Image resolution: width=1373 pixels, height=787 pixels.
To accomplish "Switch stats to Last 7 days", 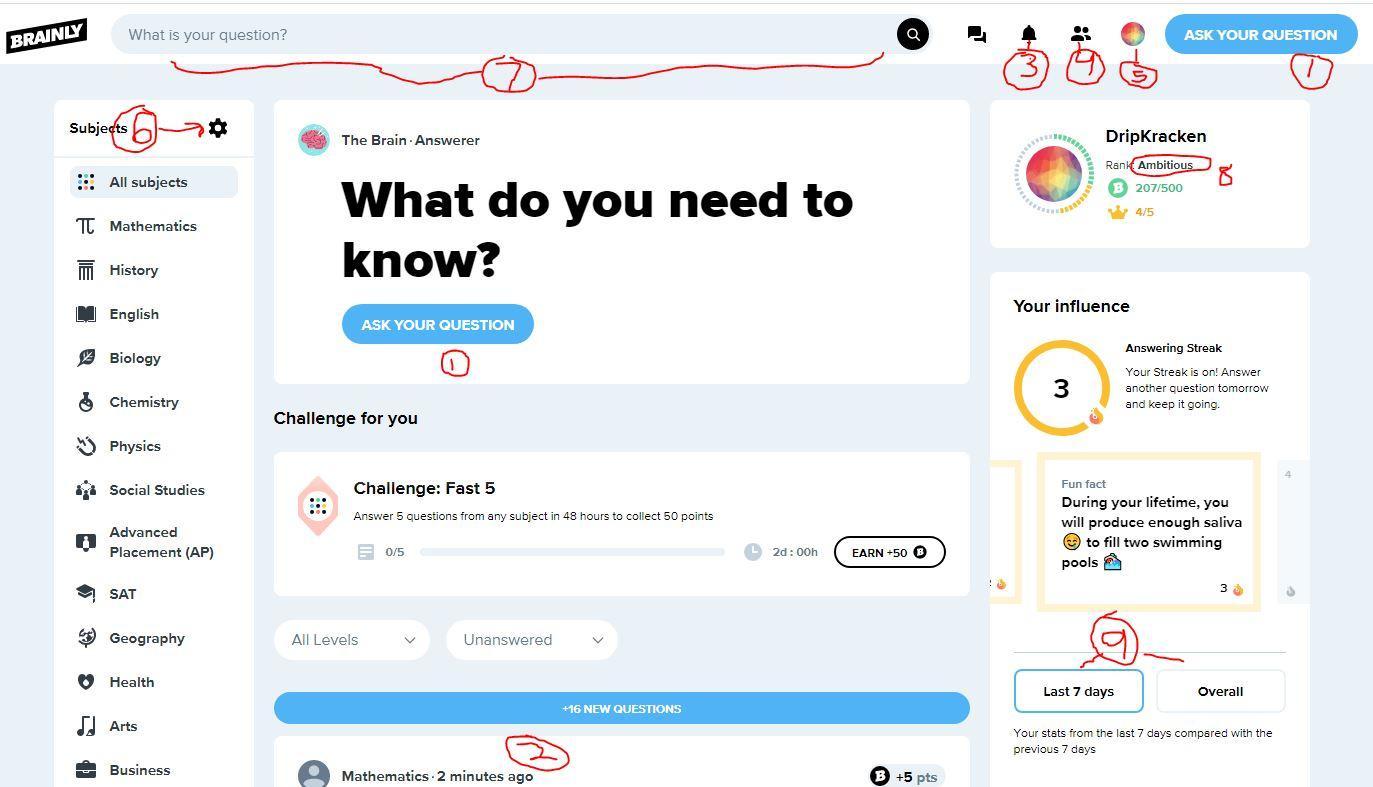I will (x=1078, y=691).
